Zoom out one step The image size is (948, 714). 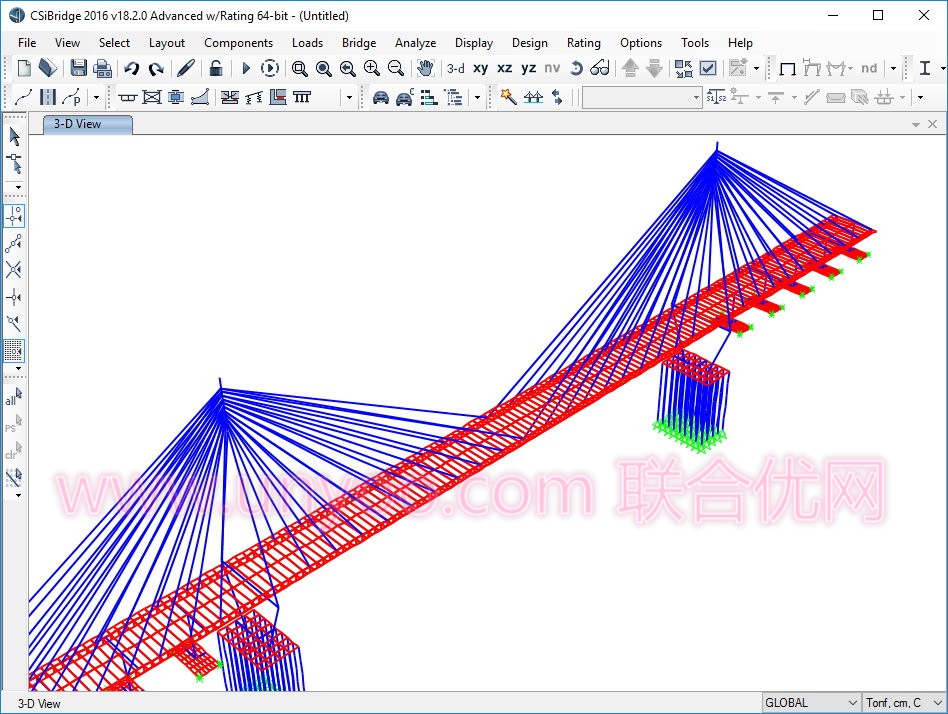pos(396,68)
